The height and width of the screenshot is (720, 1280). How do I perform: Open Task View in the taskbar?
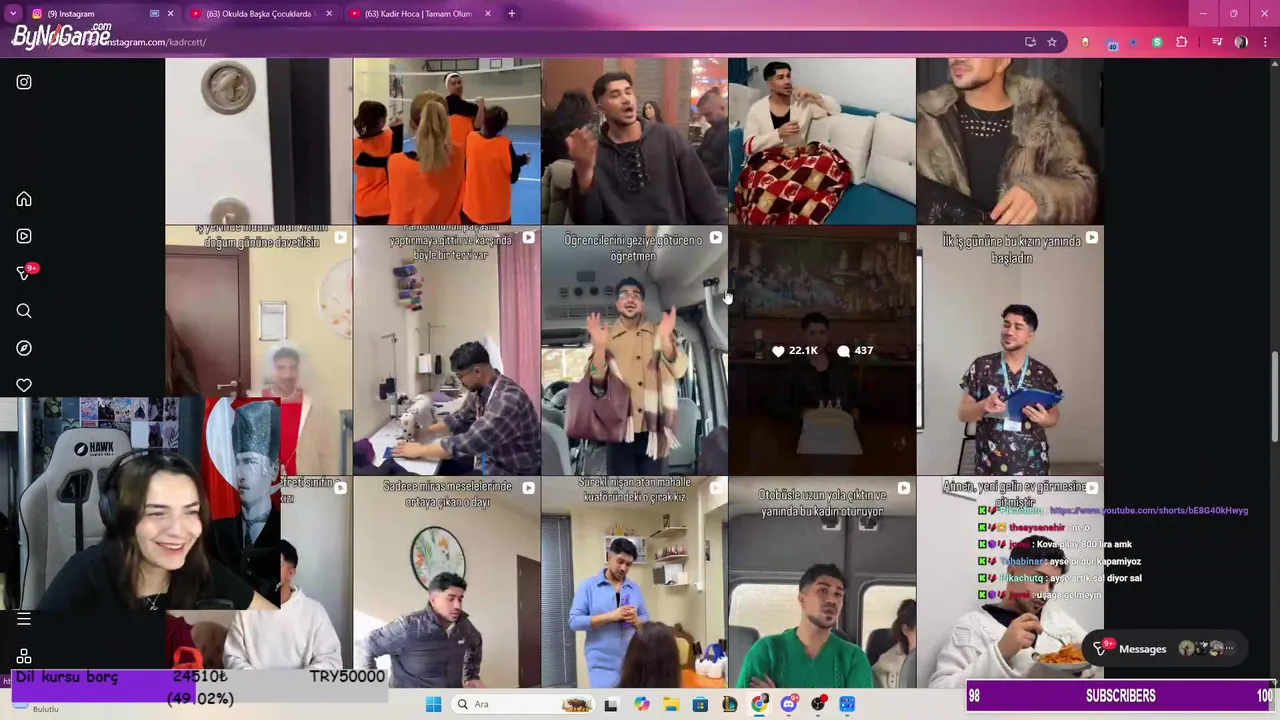[x=611, y=704]
